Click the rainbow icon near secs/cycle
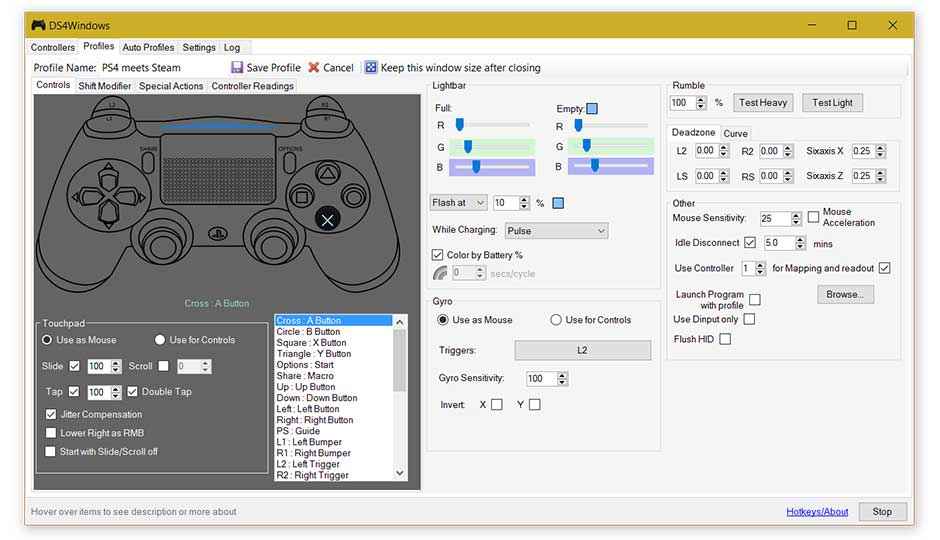Viewport: 940px width, 540px height. click(x=440, y=273)
